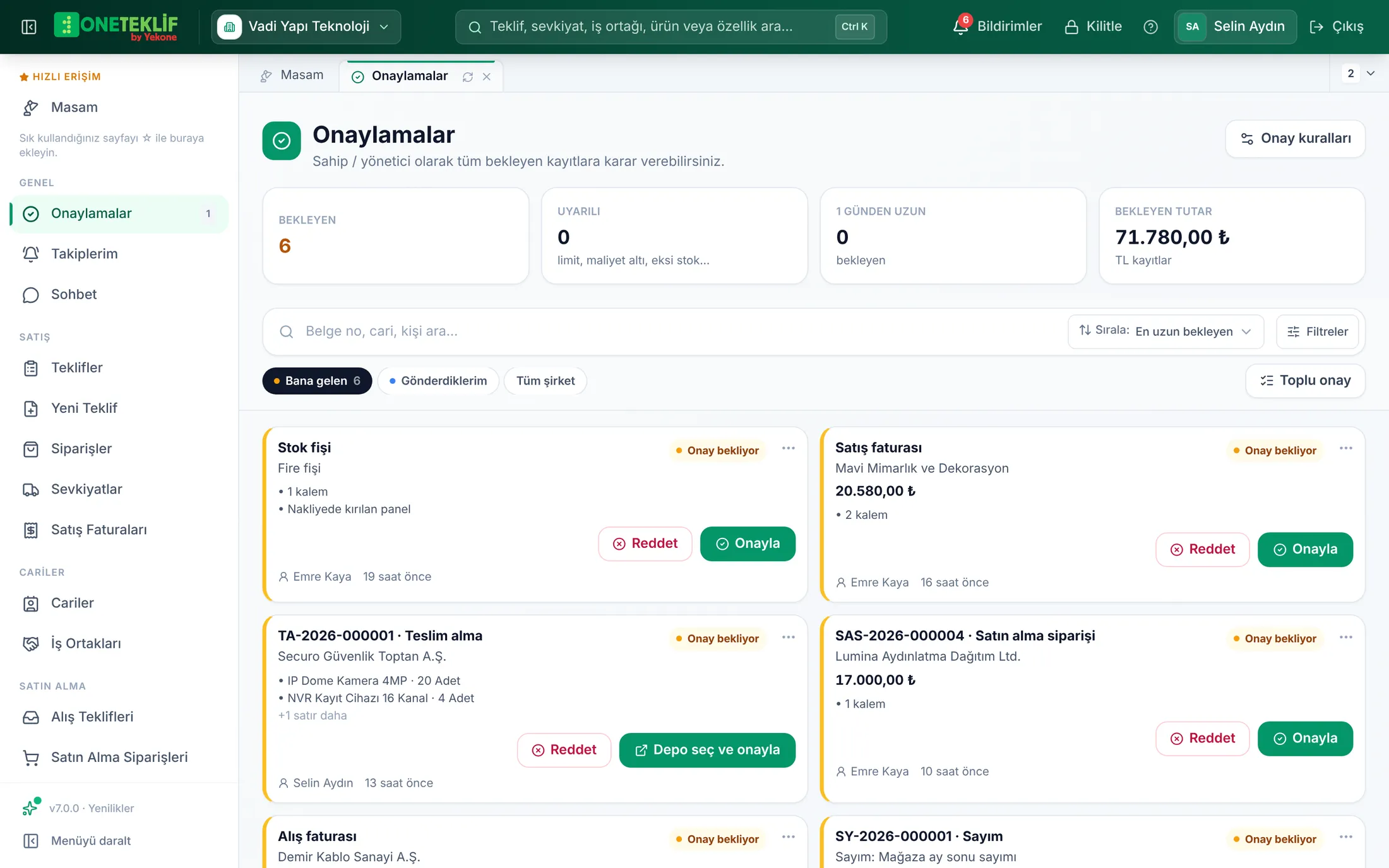Select the Bana gelen filter pill

click(x=317, y=381)
